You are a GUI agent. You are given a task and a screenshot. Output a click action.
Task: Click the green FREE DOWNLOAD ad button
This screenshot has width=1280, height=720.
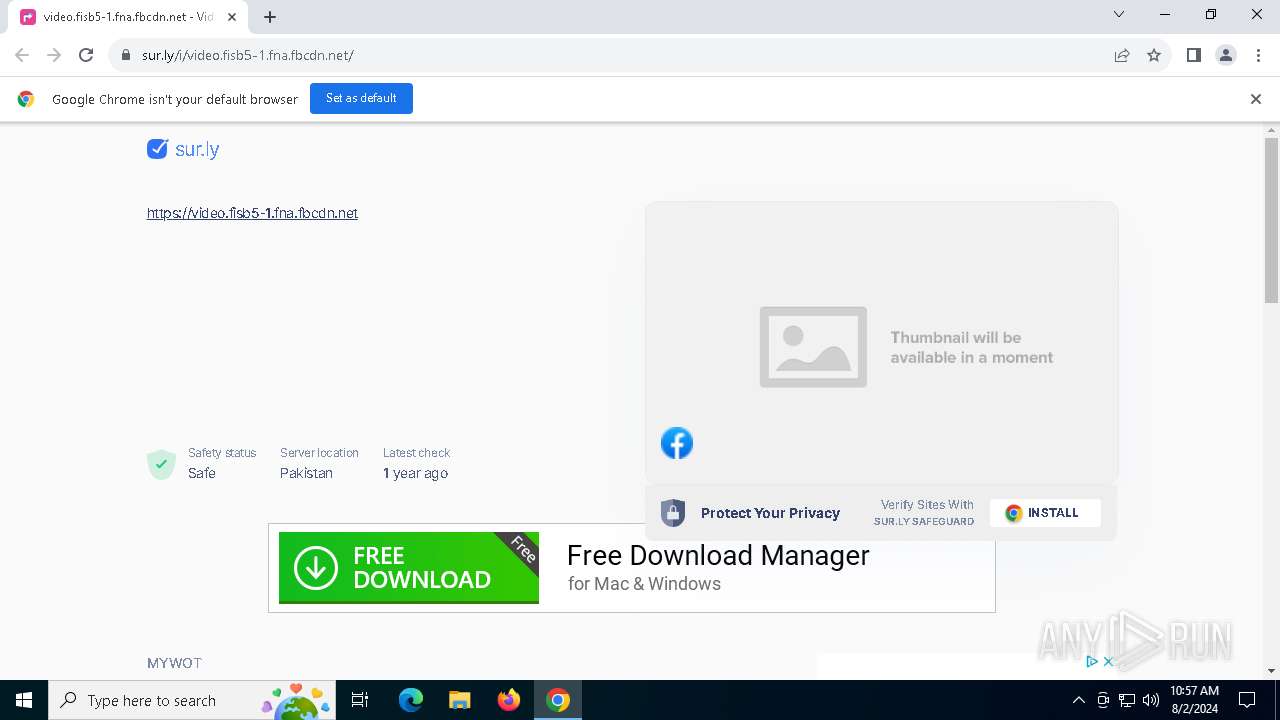point(409,568)
